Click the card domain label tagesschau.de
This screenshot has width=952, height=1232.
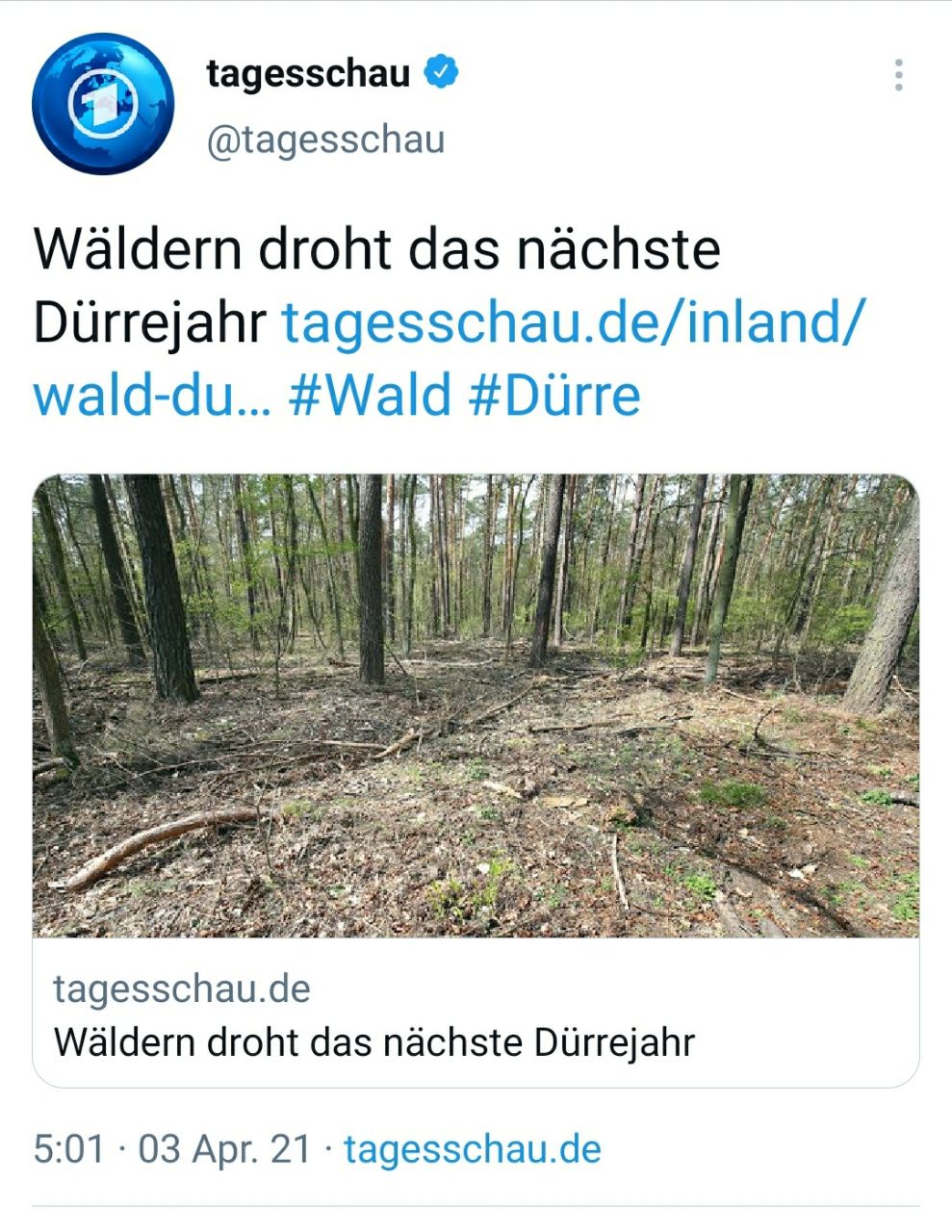click(x=182, y=989)
